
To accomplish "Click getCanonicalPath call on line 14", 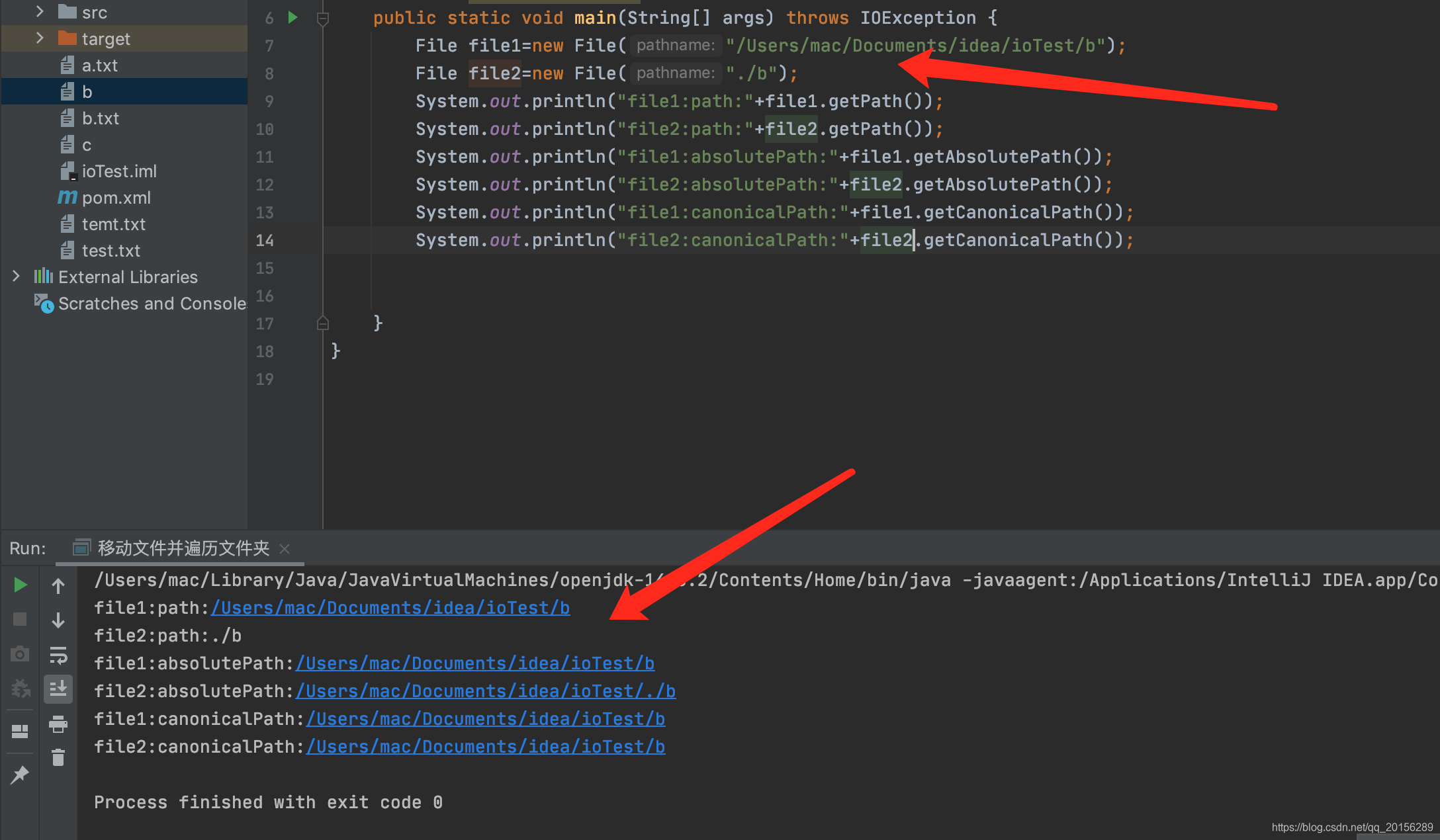I will (x=1009, y=240).
